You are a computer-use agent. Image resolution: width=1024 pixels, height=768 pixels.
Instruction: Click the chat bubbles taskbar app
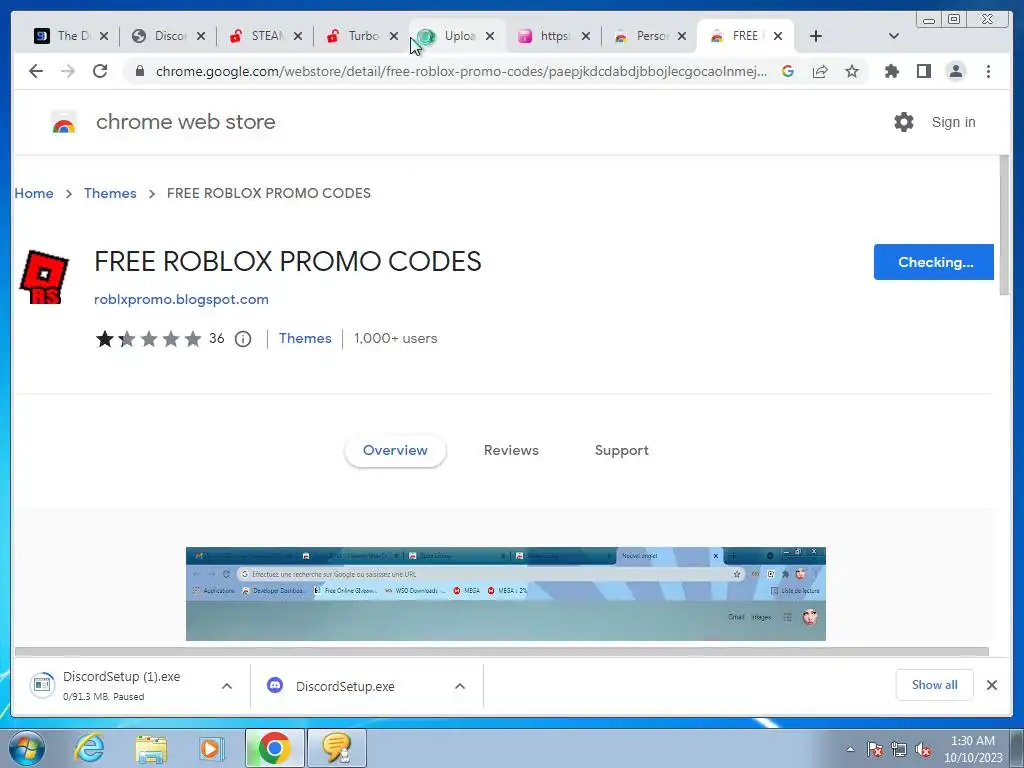pyautogui.click(x=336, y=748)
